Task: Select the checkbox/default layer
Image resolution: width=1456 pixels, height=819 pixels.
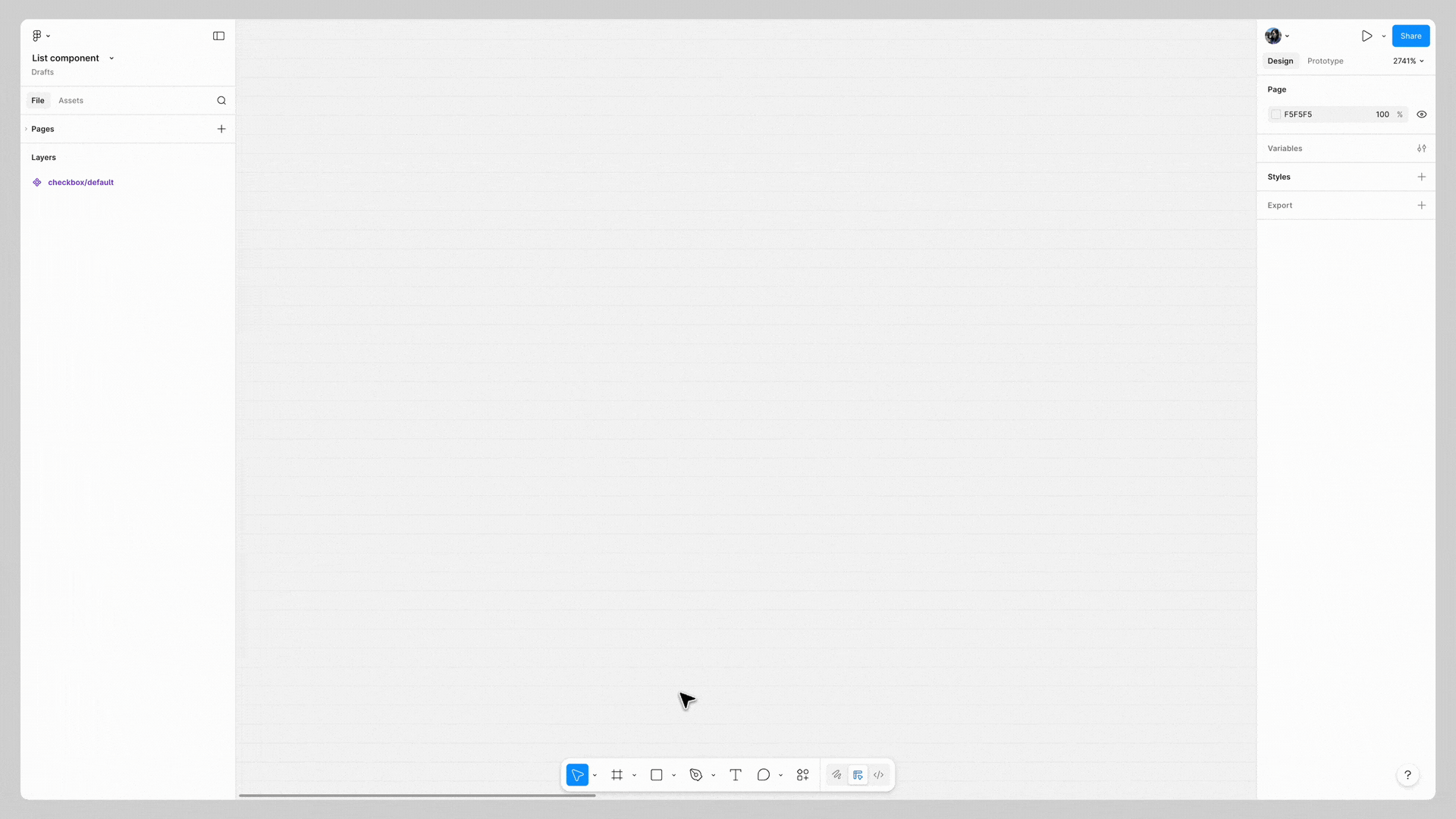Action: click(x=80, y=182)
